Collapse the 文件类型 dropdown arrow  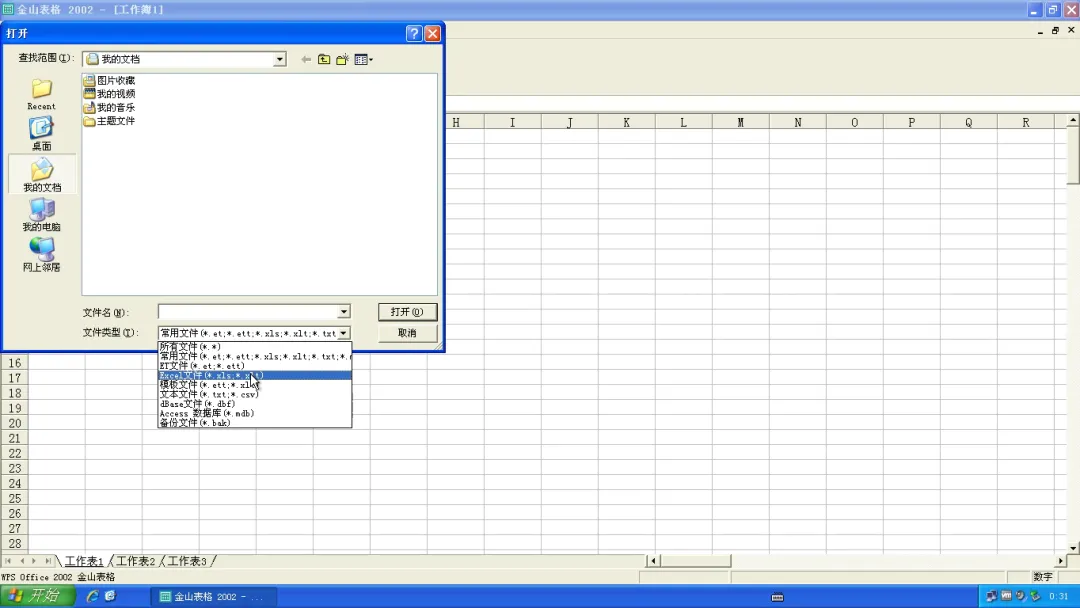point(343,333)
